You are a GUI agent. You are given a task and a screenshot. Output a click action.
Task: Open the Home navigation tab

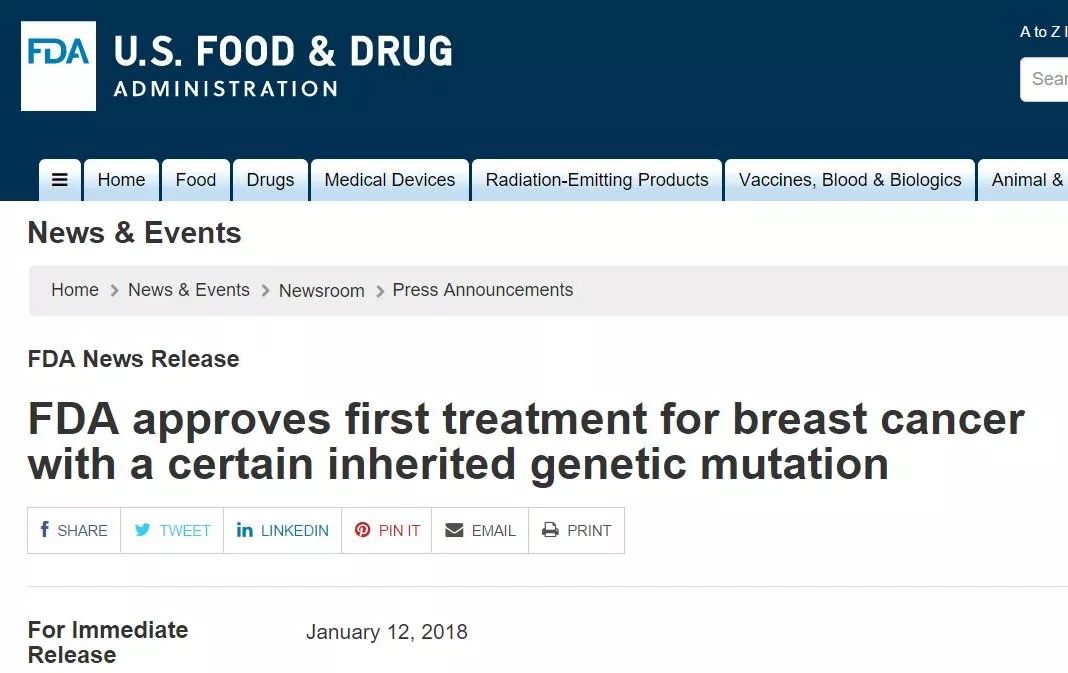click(x=121, y=180)
